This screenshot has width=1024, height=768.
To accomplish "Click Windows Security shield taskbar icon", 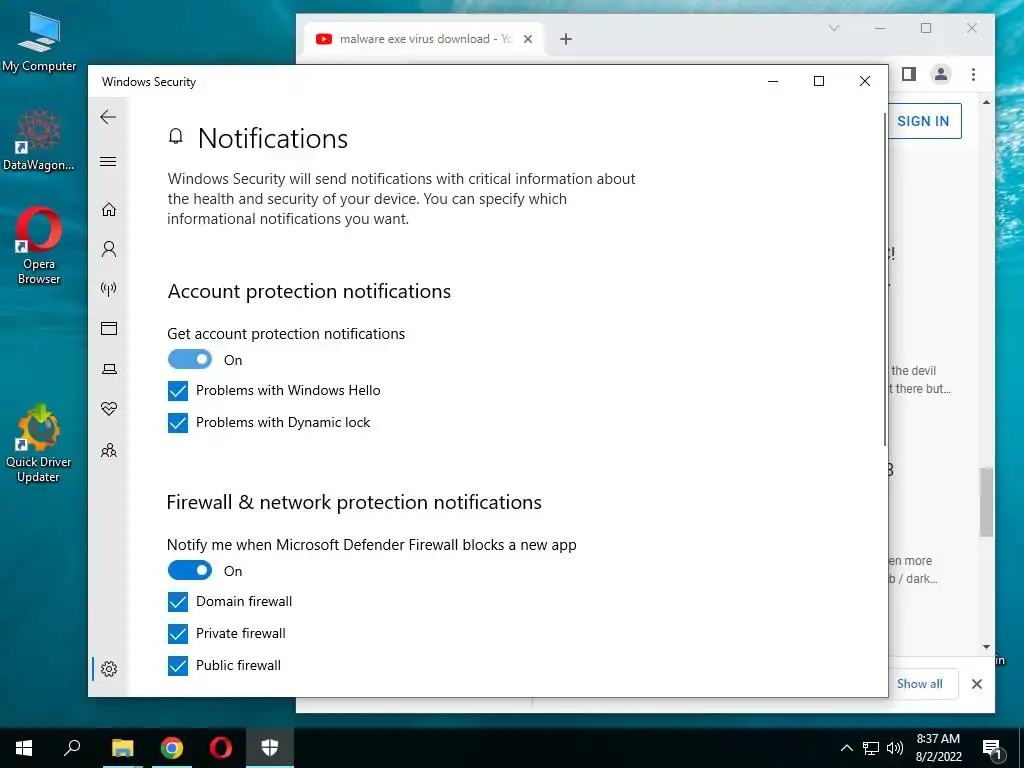I will click(270, 748).
